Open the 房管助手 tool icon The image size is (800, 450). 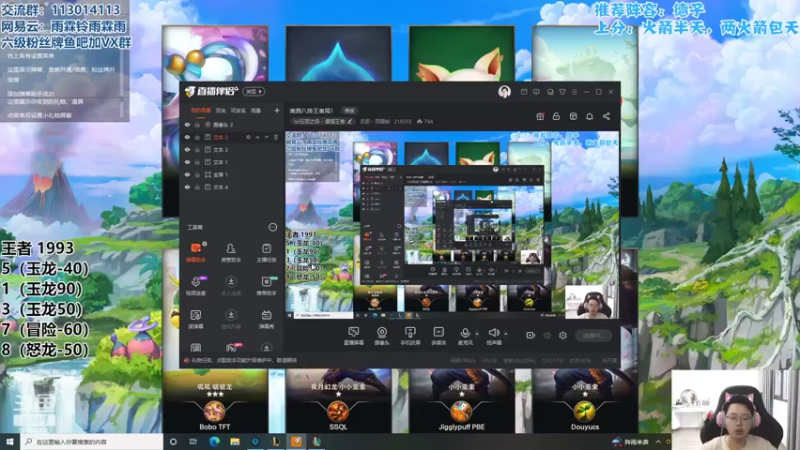231,252
